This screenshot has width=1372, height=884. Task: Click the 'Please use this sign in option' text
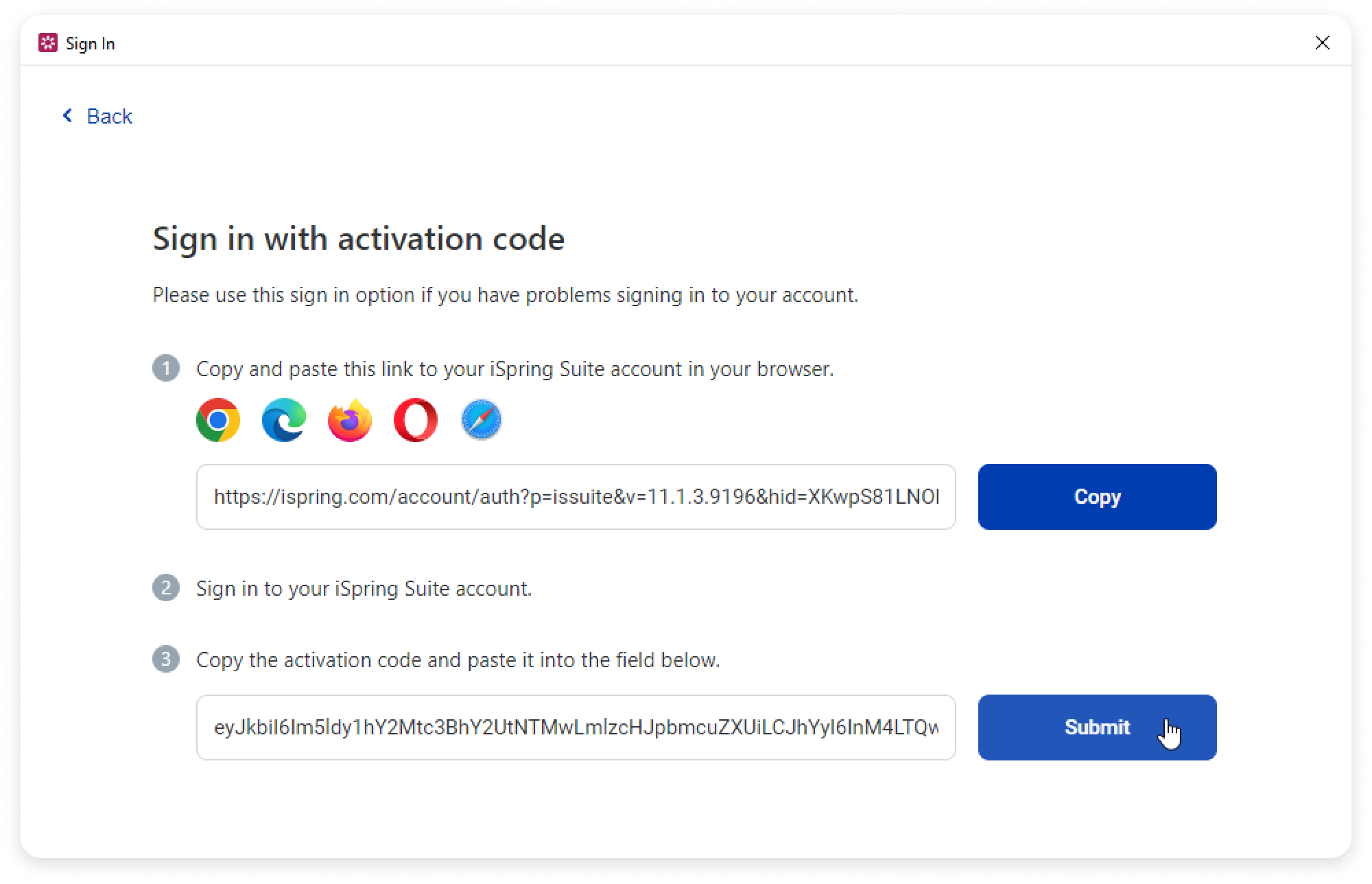505,295
